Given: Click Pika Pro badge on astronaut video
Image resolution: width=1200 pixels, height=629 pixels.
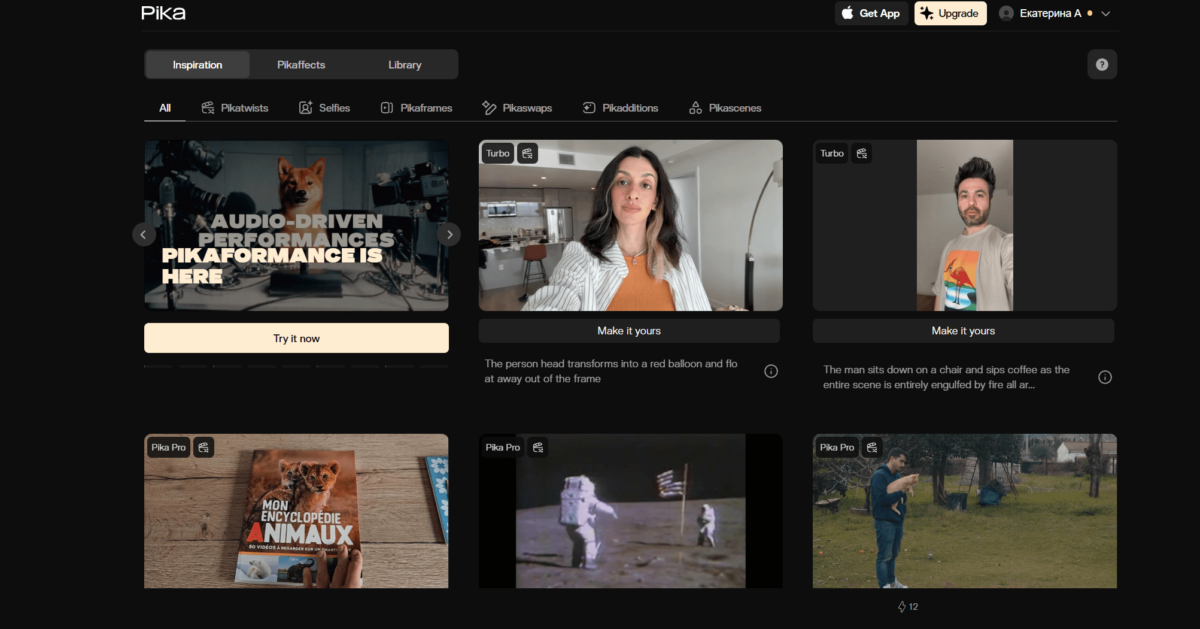Looking at the screenshot, I should click(502, 447).
